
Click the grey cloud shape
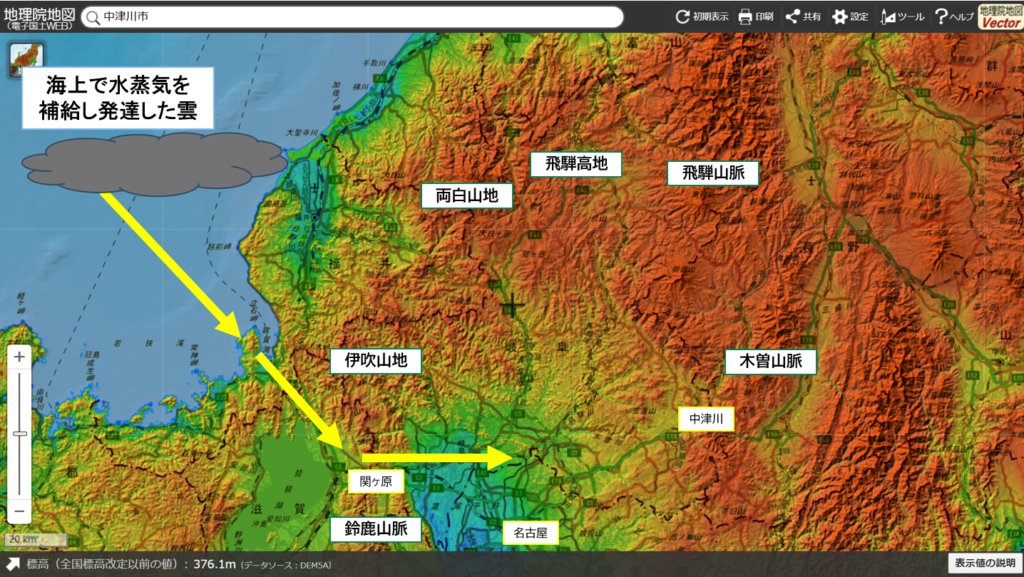pos(135,165)
